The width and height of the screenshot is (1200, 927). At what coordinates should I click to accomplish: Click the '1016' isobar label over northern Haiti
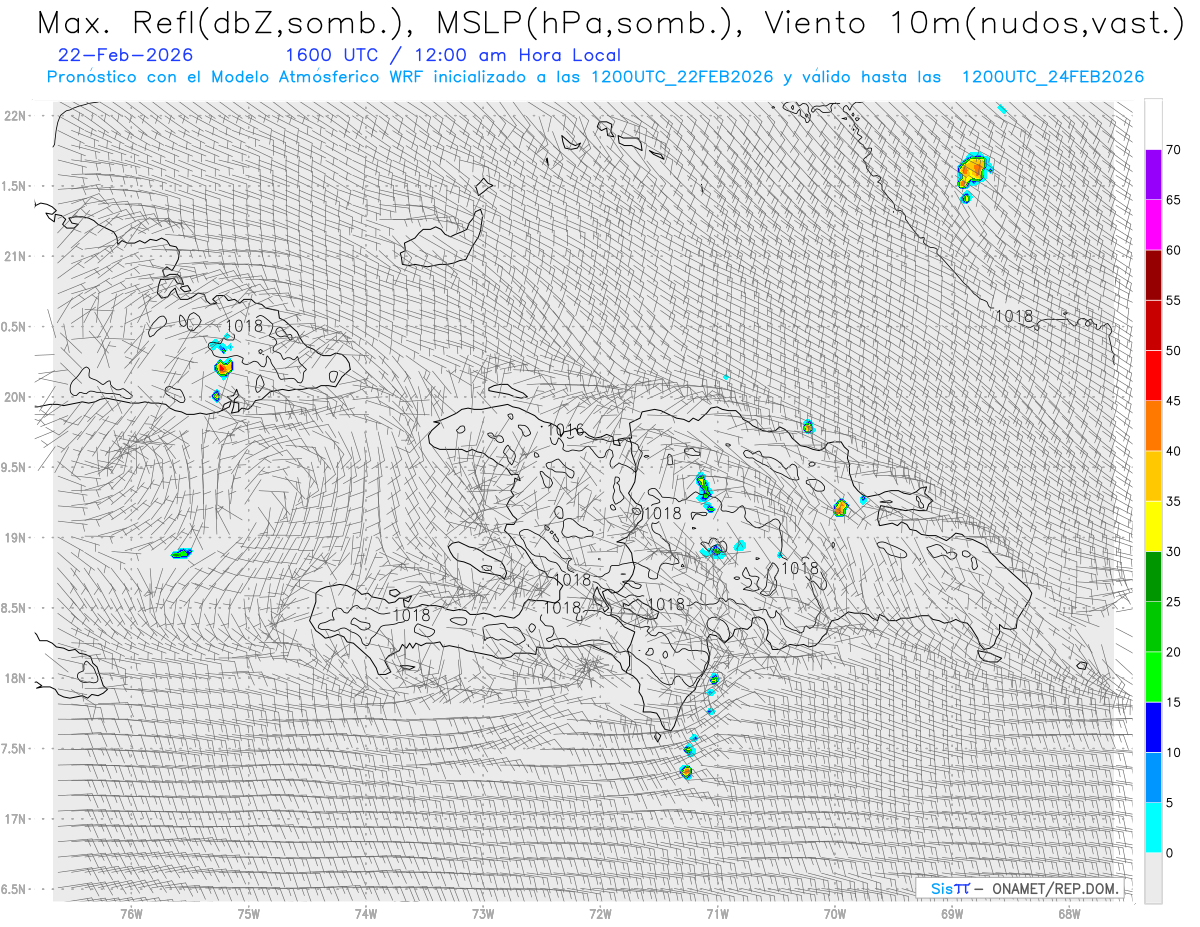pyautogui.click(x=565, y=430)
